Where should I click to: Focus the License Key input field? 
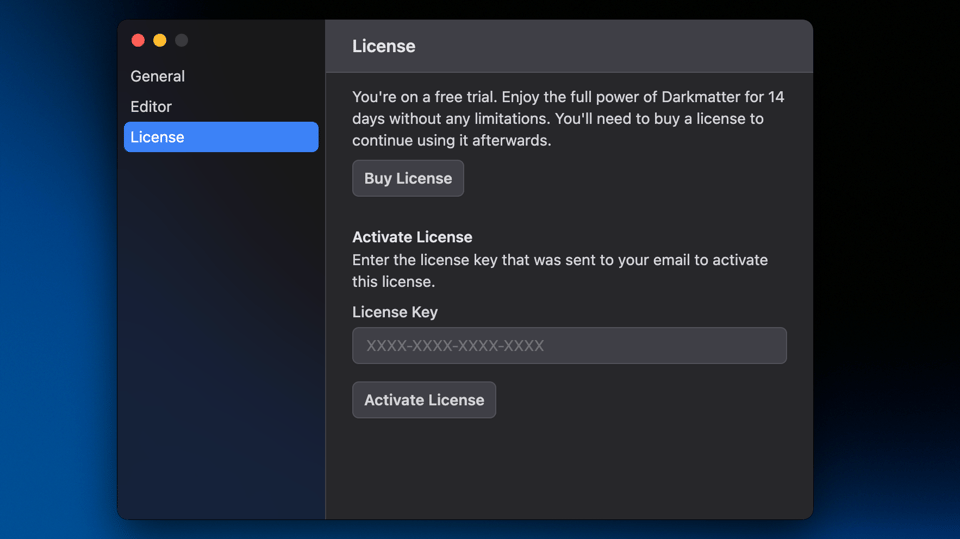569,346
